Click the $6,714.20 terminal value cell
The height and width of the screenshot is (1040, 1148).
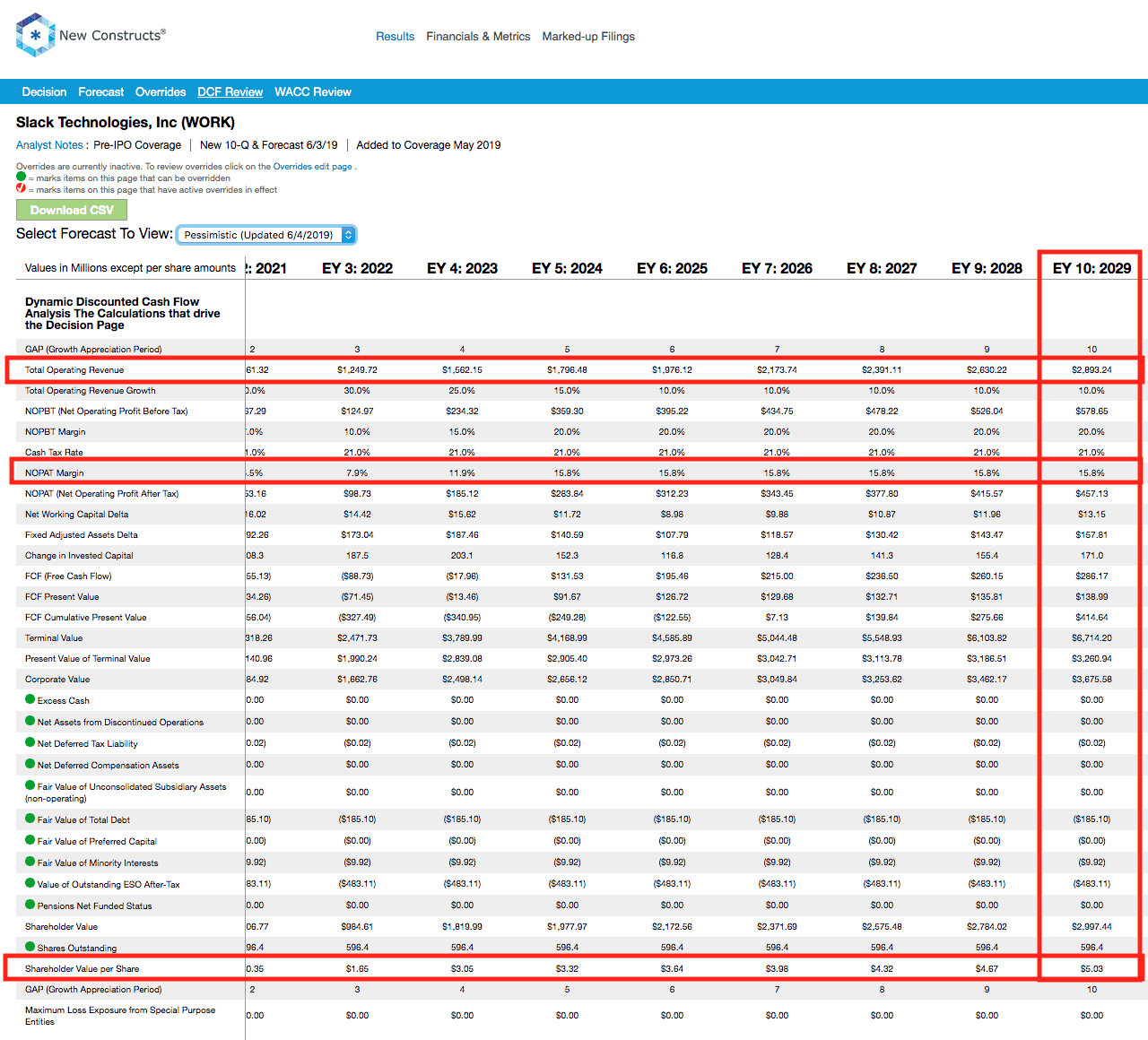[1091, 638]
